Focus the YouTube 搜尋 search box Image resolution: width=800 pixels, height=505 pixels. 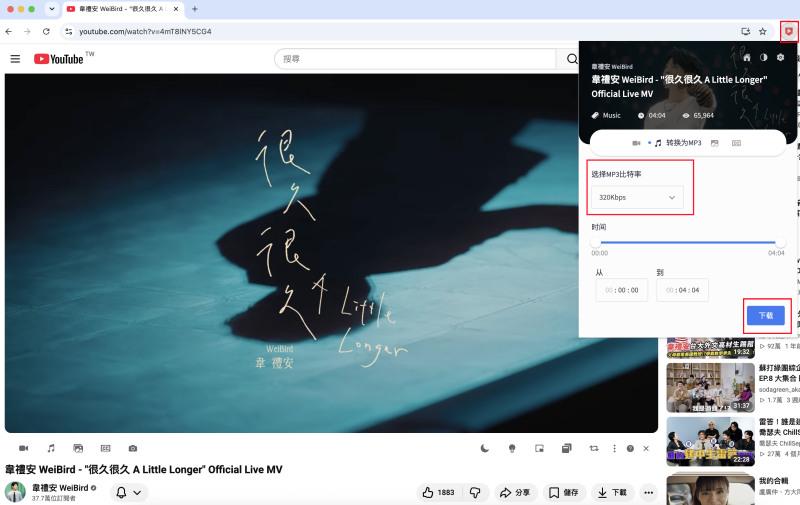[x=414, y=59]
